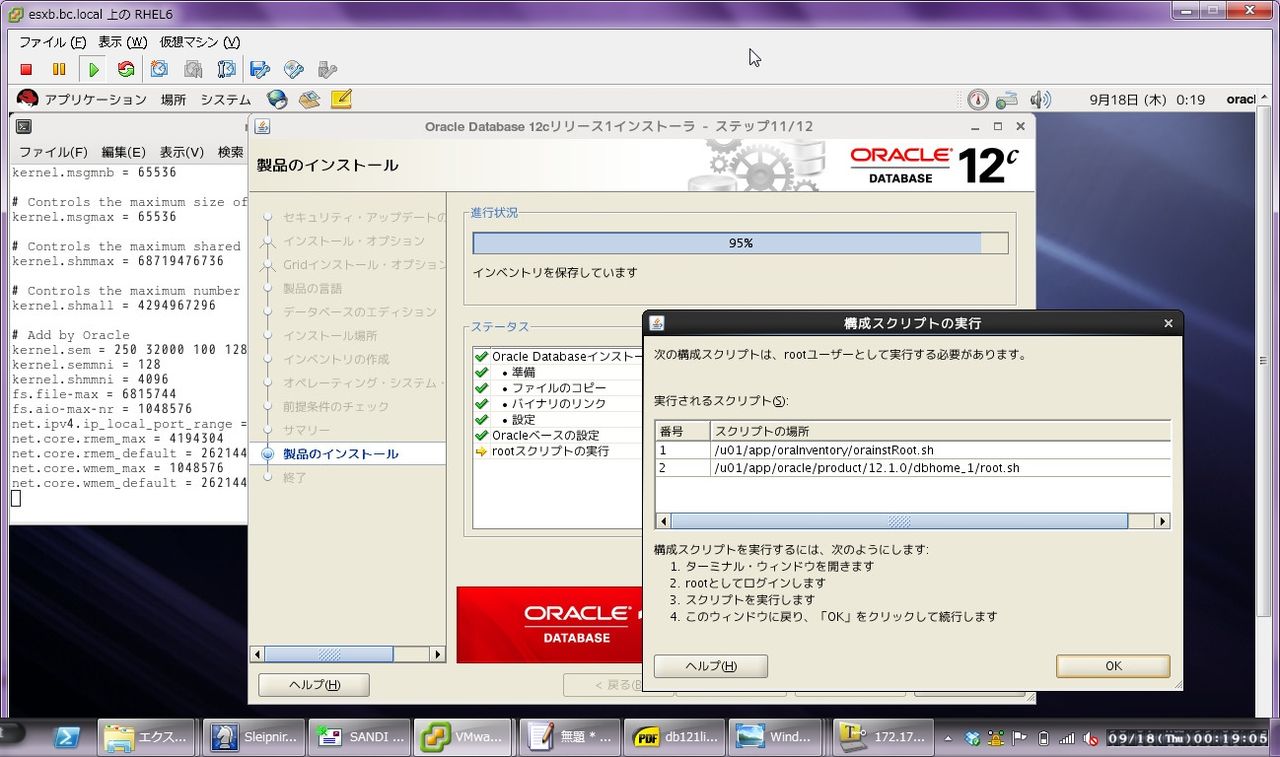
Task: Reset the VM with the red-green restart icon
Action: pyautogui.click(x=126, y=69)
